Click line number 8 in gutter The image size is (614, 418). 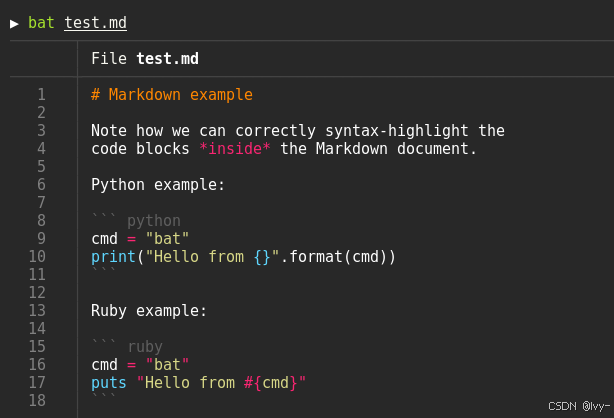pos(42,221)
